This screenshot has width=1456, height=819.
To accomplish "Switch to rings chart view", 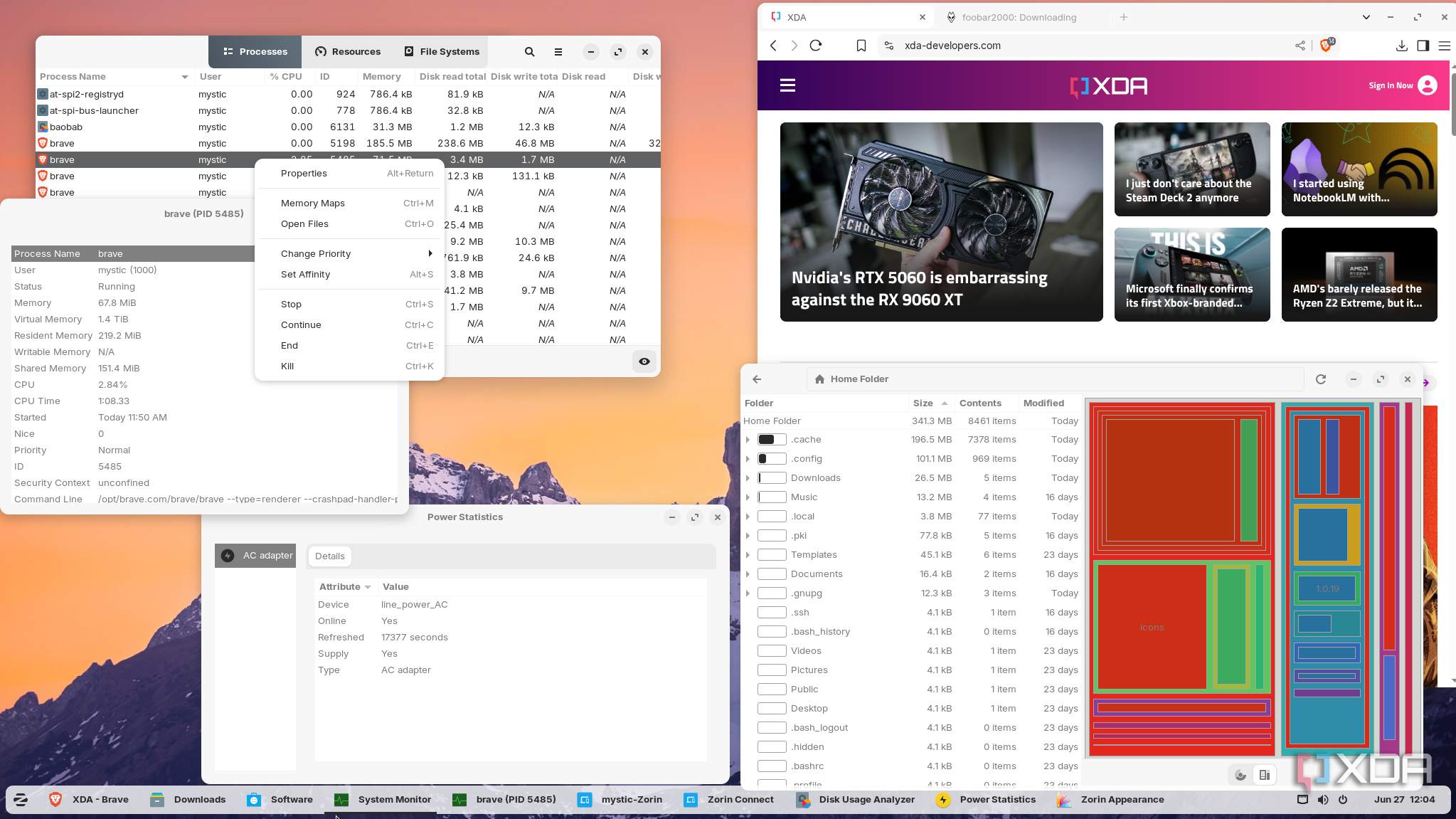I will click(1240, 775).
